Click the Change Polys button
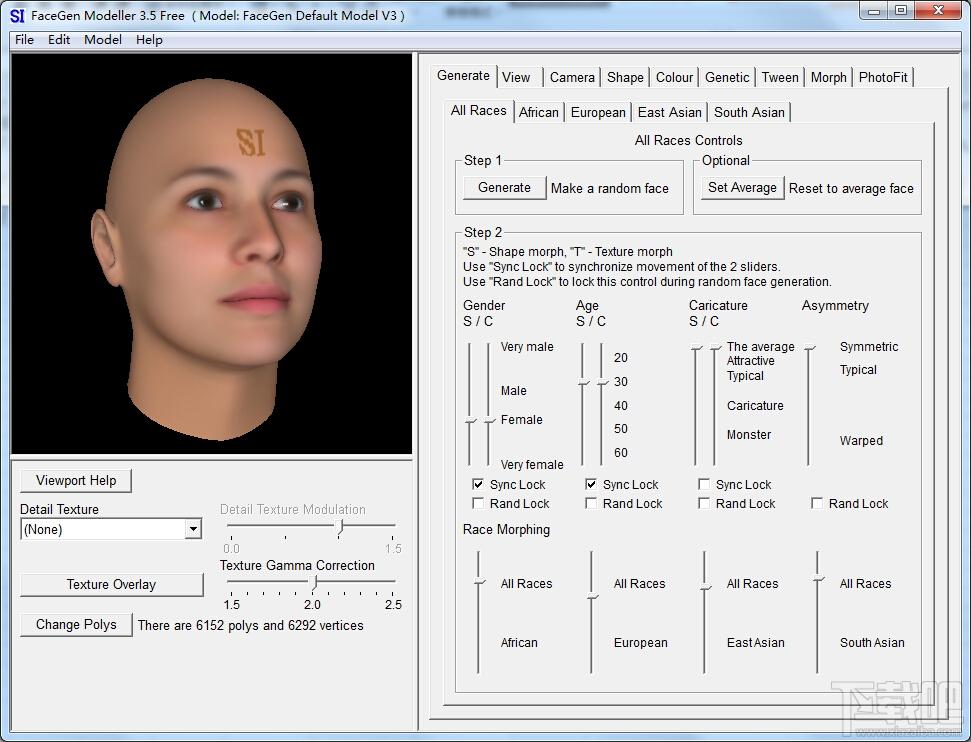 (76, 625)
